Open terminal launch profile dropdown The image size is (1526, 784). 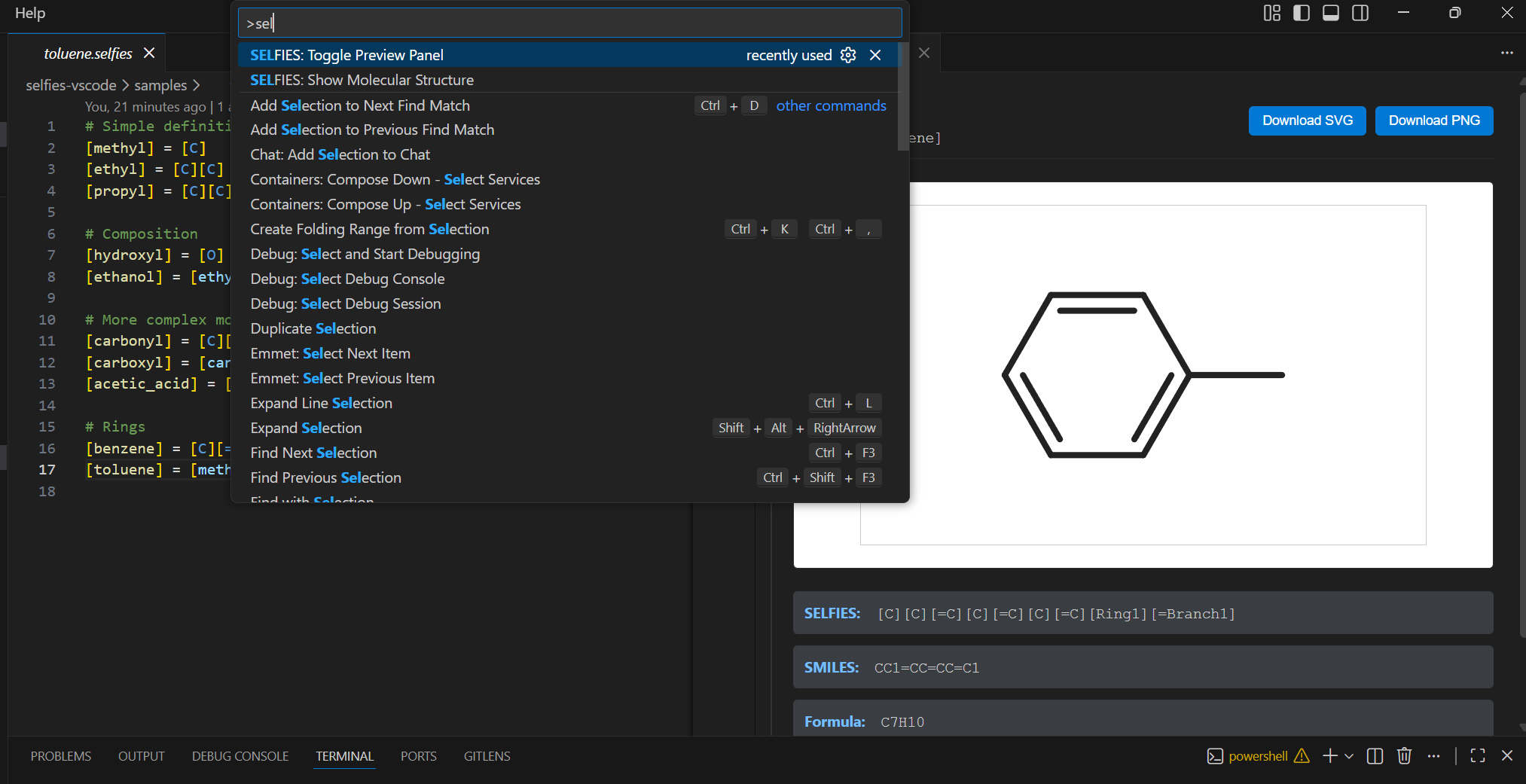click(1349, 756)
